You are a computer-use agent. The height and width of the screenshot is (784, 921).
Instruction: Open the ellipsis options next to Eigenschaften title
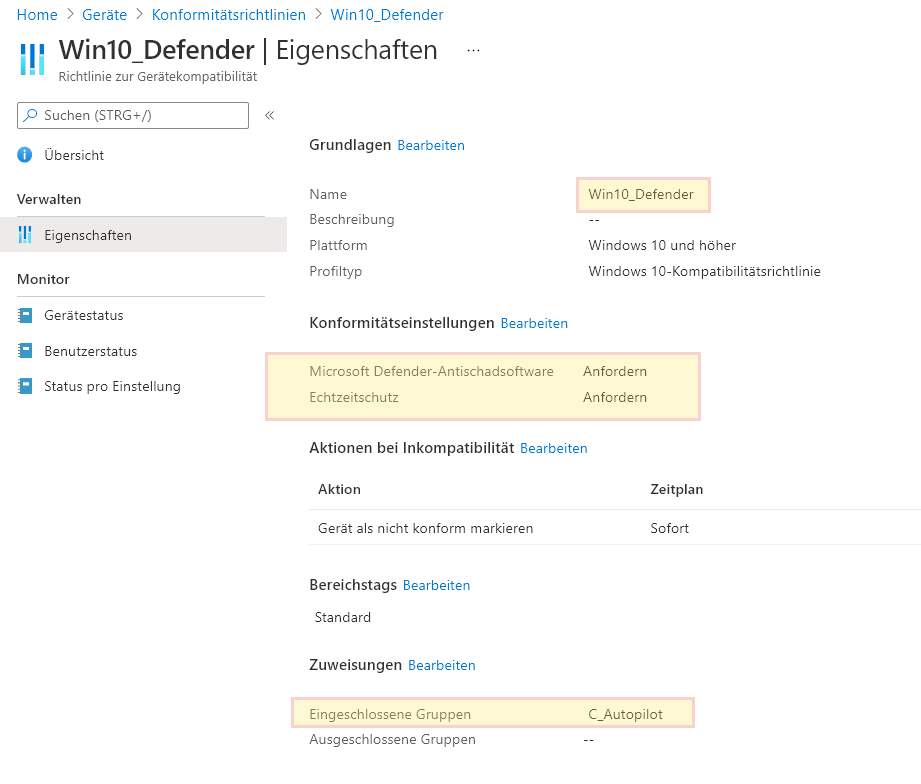[x=472, y=48]
